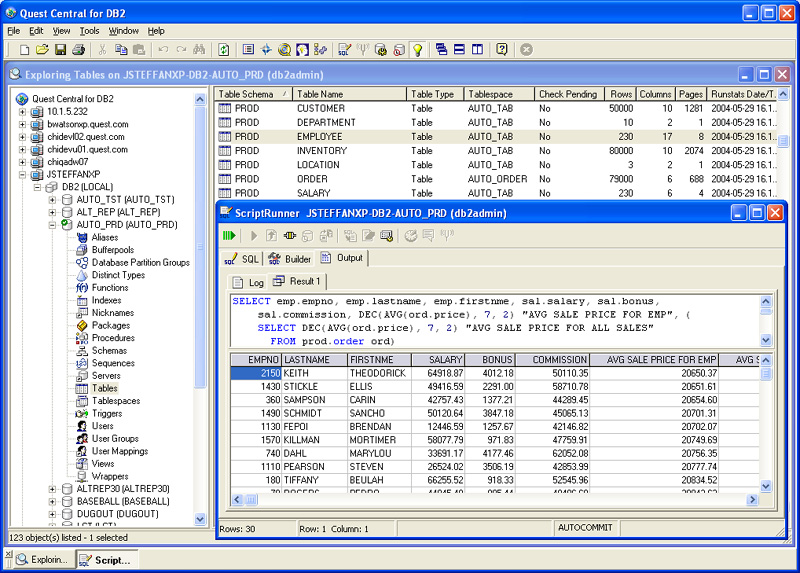800x573 pixels.
Task: Select Views in the tree
Action: click(103, 463)
